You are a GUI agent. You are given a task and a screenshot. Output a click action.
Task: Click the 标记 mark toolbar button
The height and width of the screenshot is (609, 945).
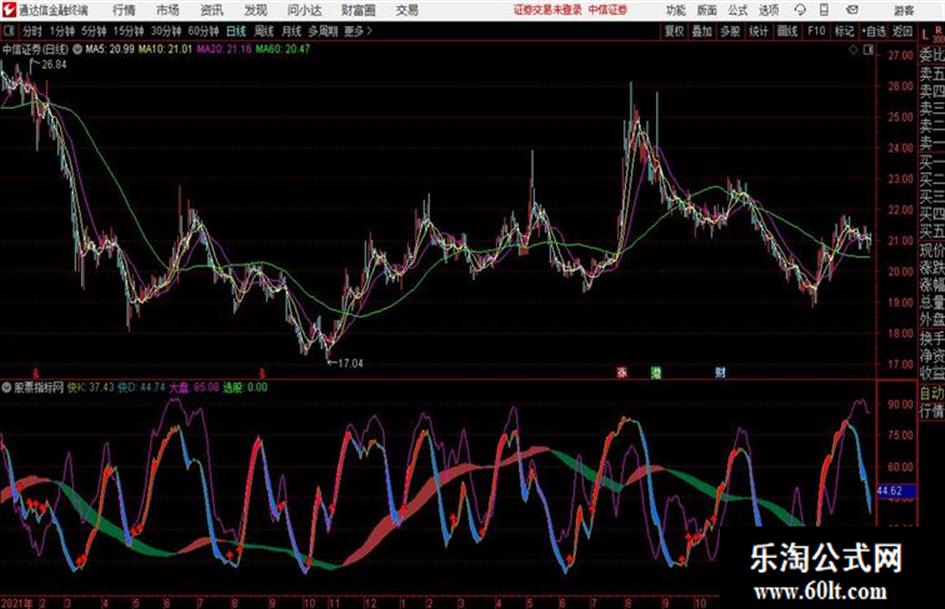pyautogui.click(x=844, y=31)
